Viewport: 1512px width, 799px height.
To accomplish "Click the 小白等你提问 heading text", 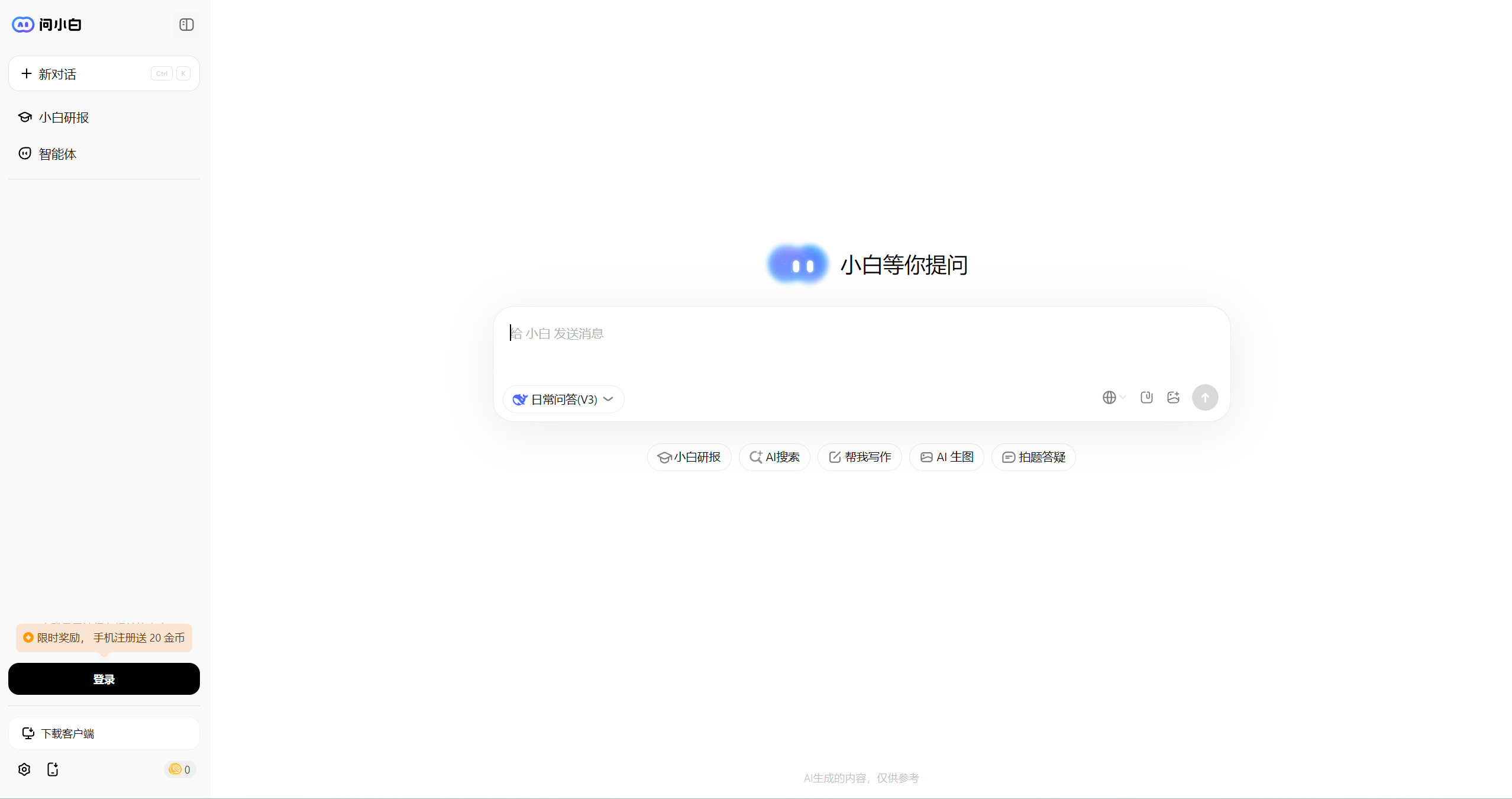I will 904,265.
